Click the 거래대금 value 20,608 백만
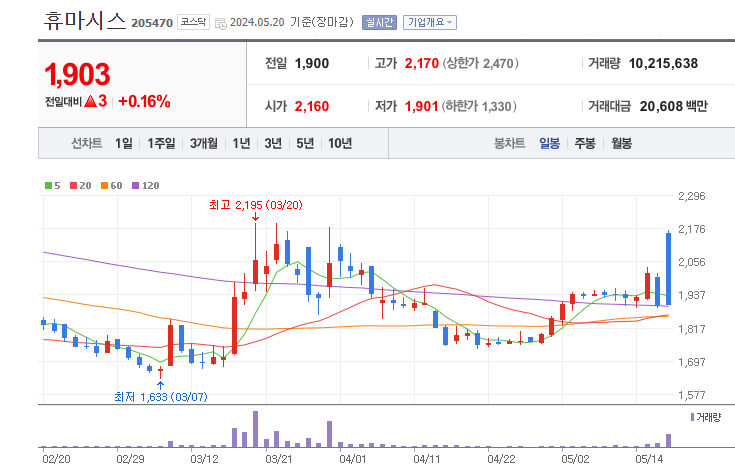This screenshot has height=471, width=735. tap(674, 106)
